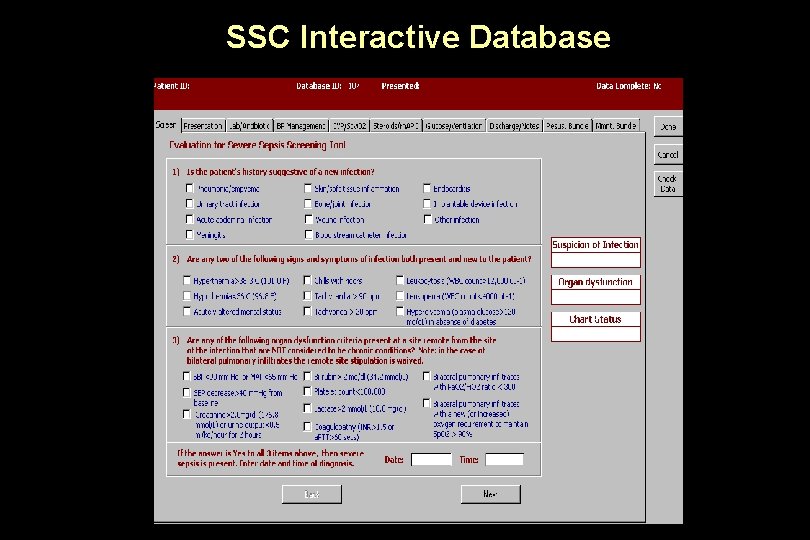810x540 pixels.
Task: Click the Next button
Action: point(490,494)
